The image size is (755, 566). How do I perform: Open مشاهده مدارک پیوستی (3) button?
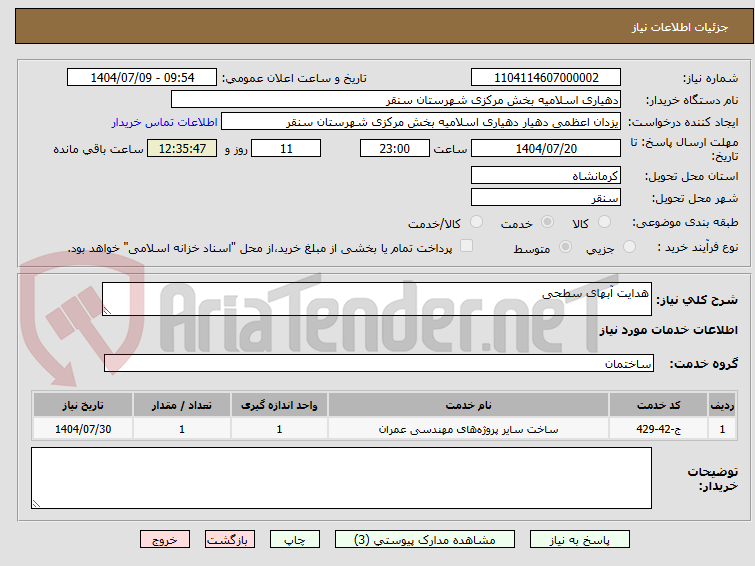[425, 540]
